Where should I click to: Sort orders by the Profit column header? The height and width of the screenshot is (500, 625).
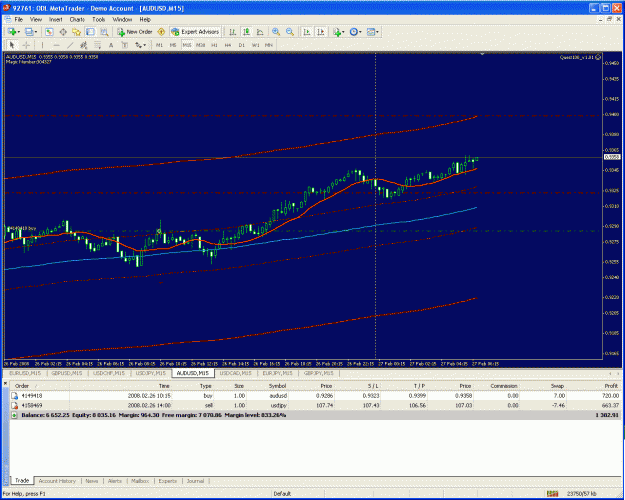[611, 386]
